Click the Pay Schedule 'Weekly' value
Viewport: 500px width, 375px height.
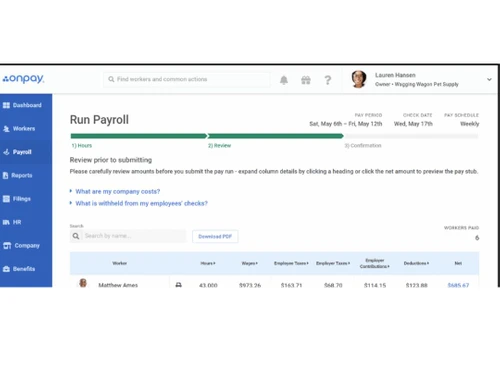click(x=470, y=124)
